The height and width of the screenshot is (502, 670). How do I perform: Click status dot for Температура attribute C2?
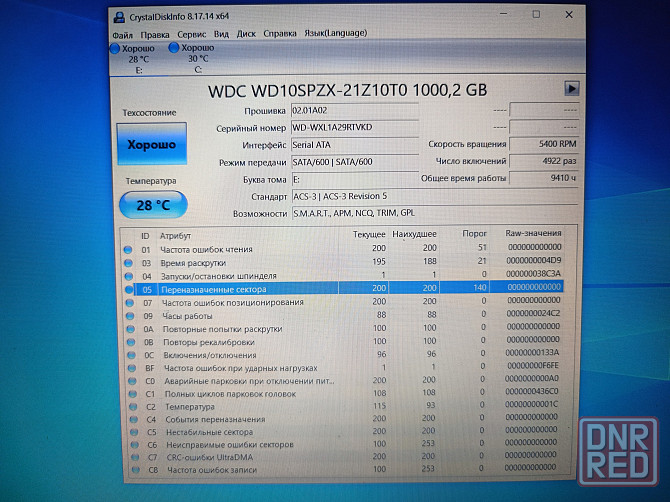pyautogui.click(x=133, y=407)
